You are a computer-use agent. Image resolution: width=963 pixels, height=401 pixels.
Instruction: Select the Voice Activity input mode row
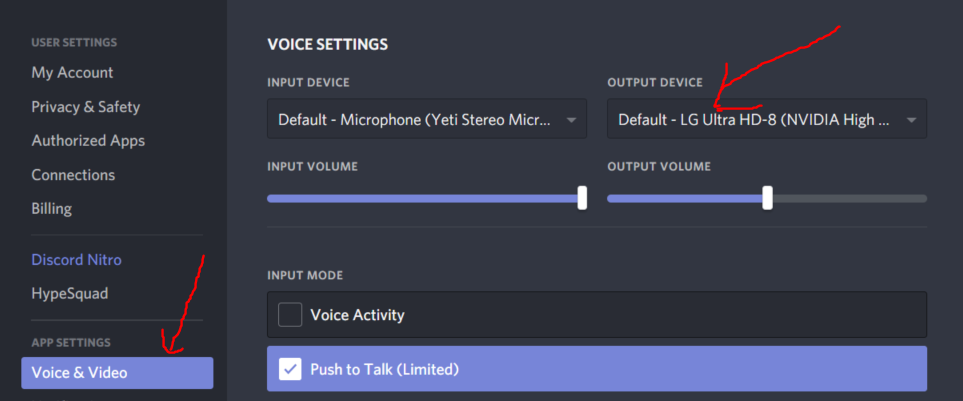tap(597, 314)
